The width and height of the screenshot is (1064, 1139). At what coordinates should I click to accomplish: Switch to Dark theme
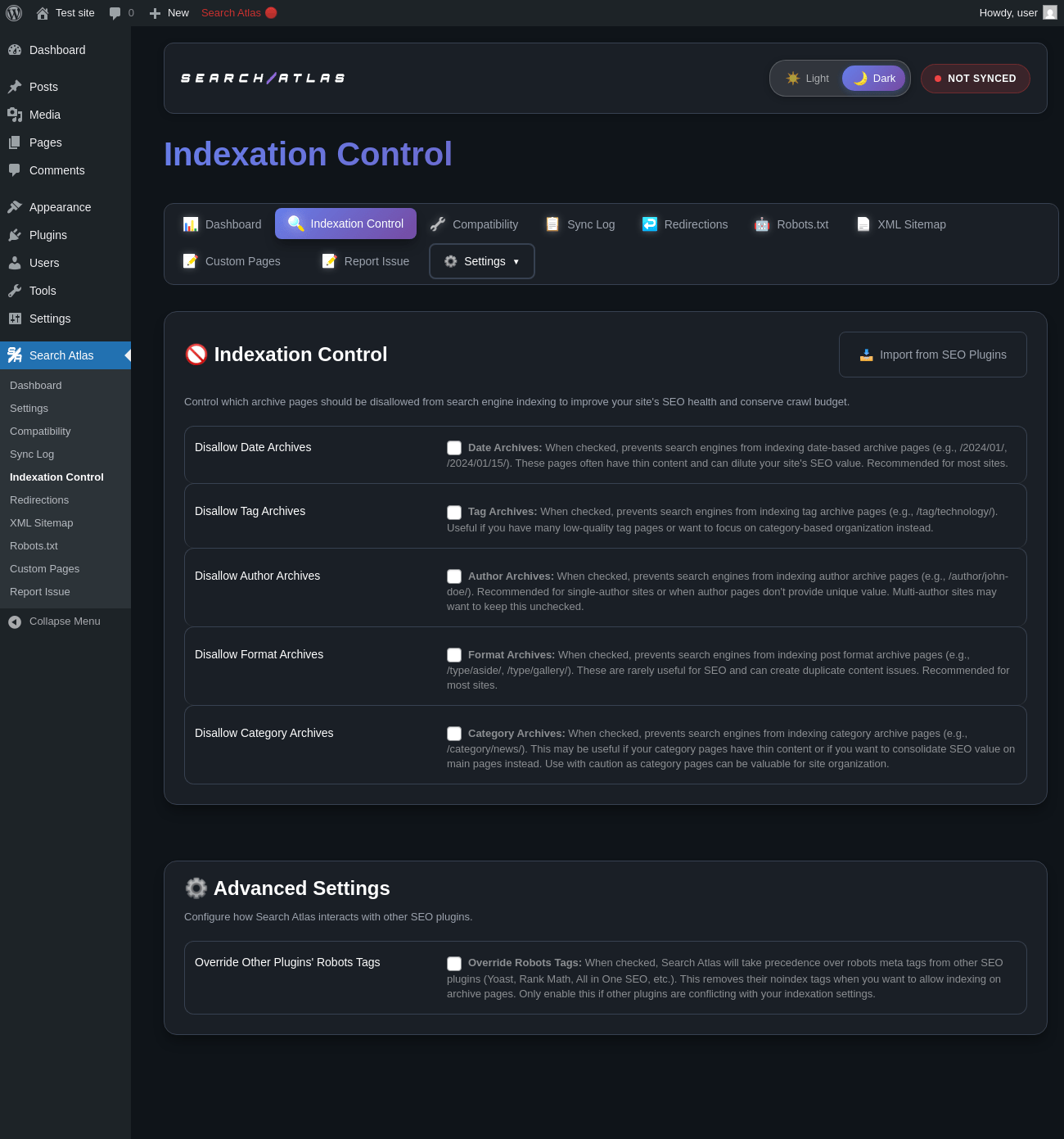pyautogui.click(x=874, y=79)
